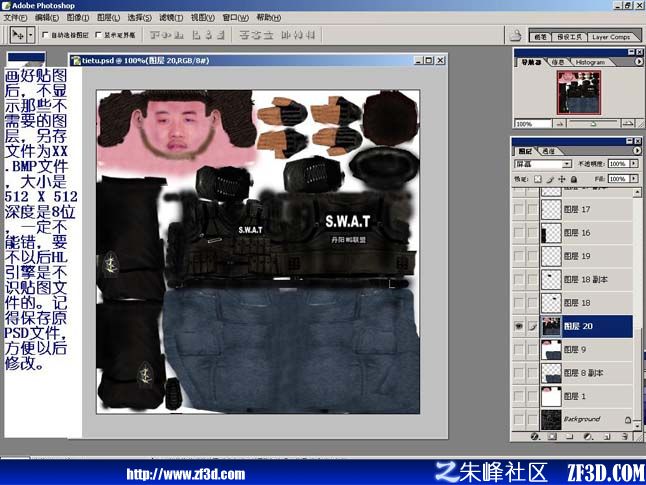The image size is (646, 485).
Task: Show layer 图层 16 visibility box
Action: 518,233
